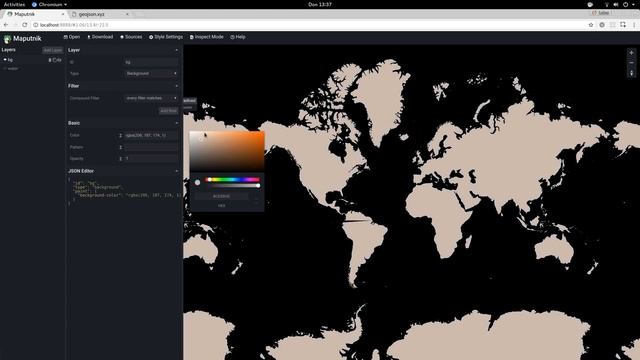Click the zoom function icon beside Opacity
The width and height of the screenshot is (640, 360).
pyautogui.click(x=120, y=158)
